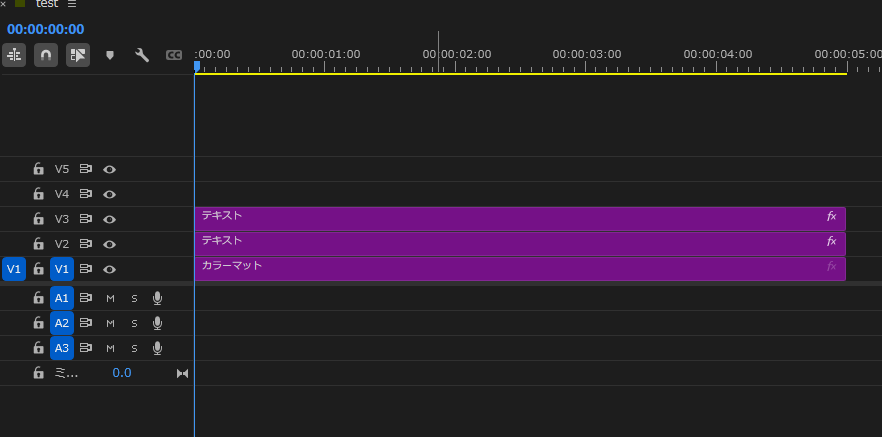Click the 00:00:03:00 mark on time ruler
This screenshot has width=882, height=437.
point(587,54)
